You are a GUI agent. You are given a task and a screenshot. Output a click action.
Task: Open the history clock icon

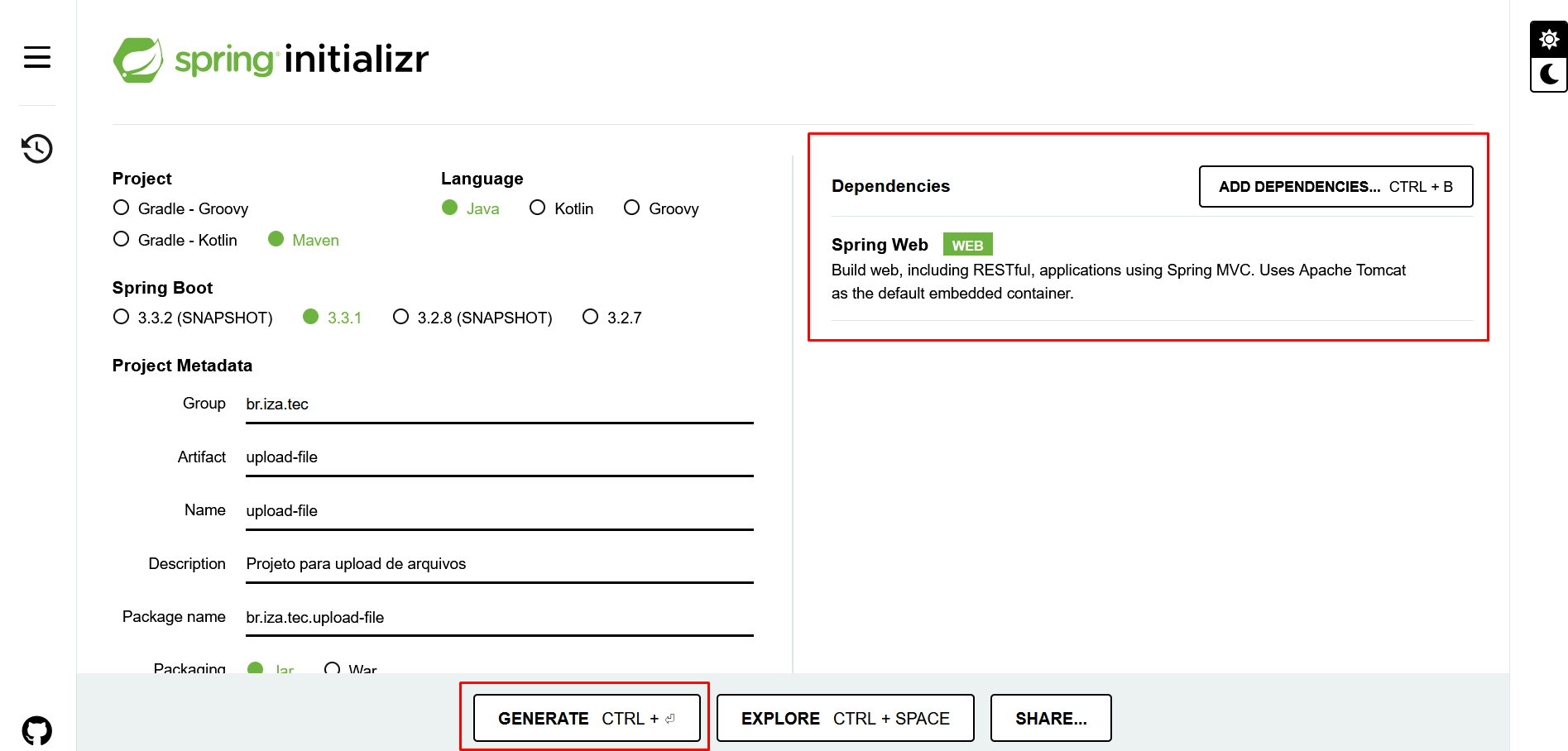[x=37, y=149]
